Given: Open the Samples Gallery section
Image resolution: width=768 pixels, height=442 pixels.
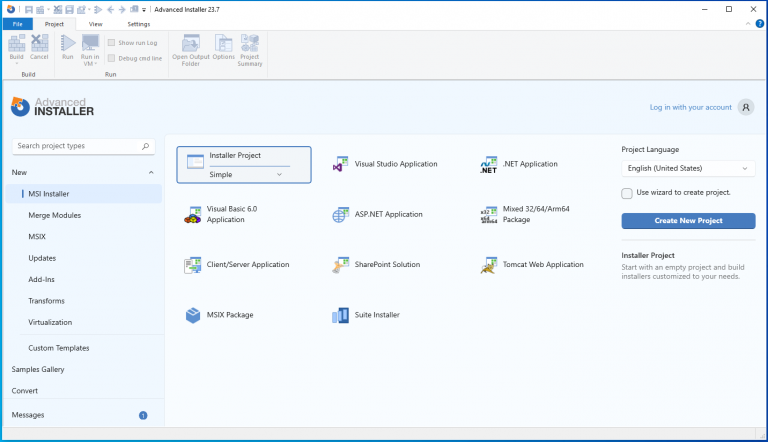Looking at the screenshot, I should coord(84,369).
